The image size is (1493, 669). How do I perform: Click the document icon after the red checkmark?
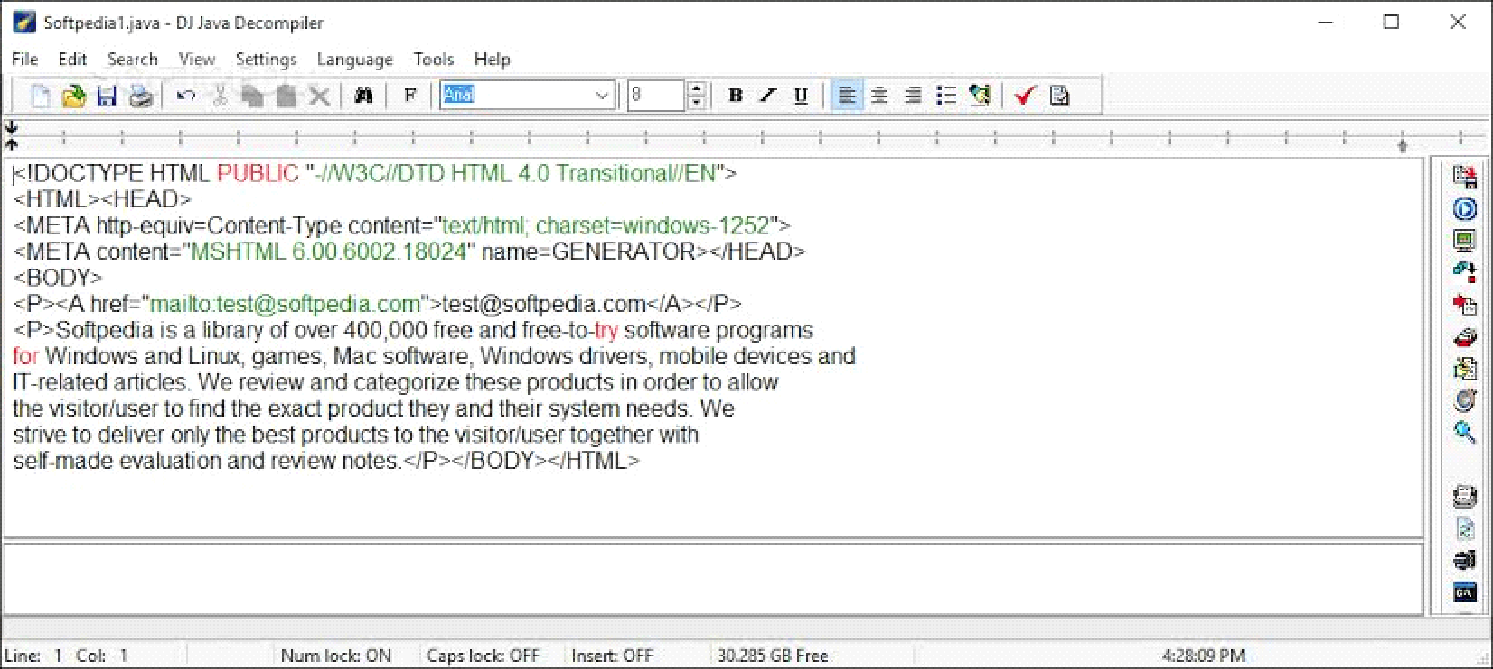pyautogui.click(x=1059, y=96)
